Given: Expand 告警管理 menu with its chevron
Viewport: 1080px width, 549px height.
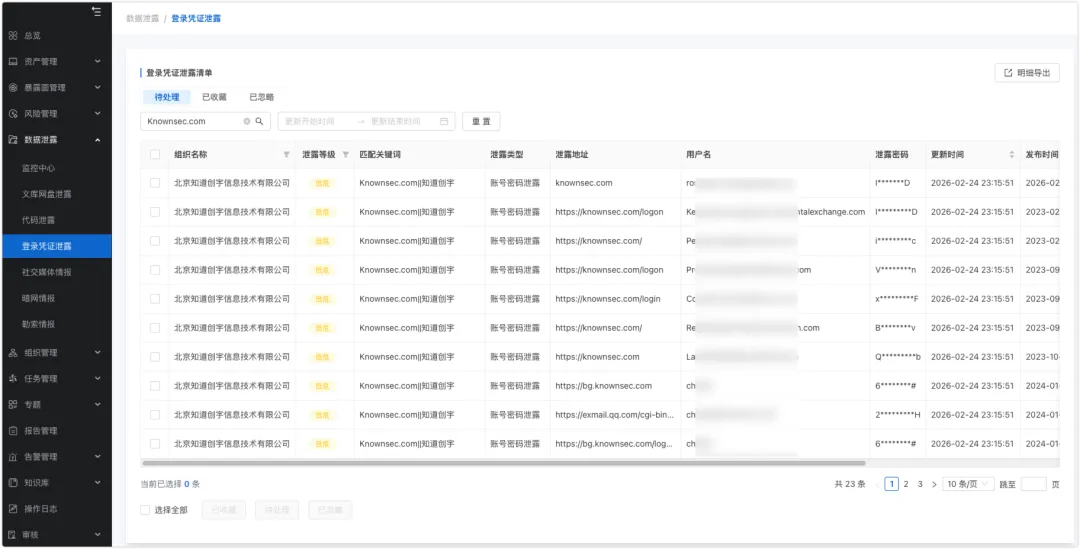Looking at the screenshot, I should [x=97, y=457].
